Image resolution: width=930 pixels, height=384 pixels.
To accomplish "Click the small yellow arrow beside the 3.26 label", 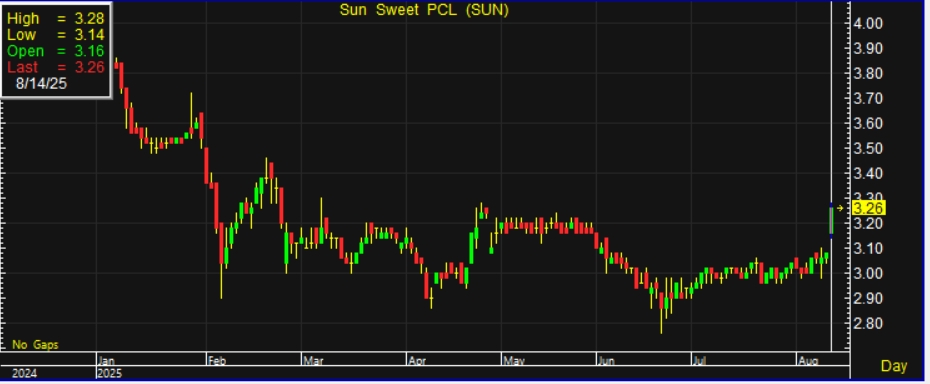I will click(840, 208).
